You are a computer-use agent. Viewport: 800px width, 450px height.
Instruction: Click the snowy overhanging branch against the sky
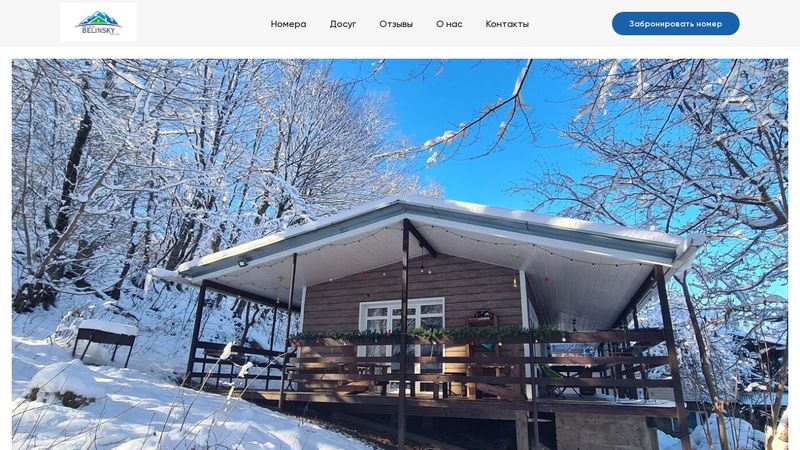click(x=480, y=117)
